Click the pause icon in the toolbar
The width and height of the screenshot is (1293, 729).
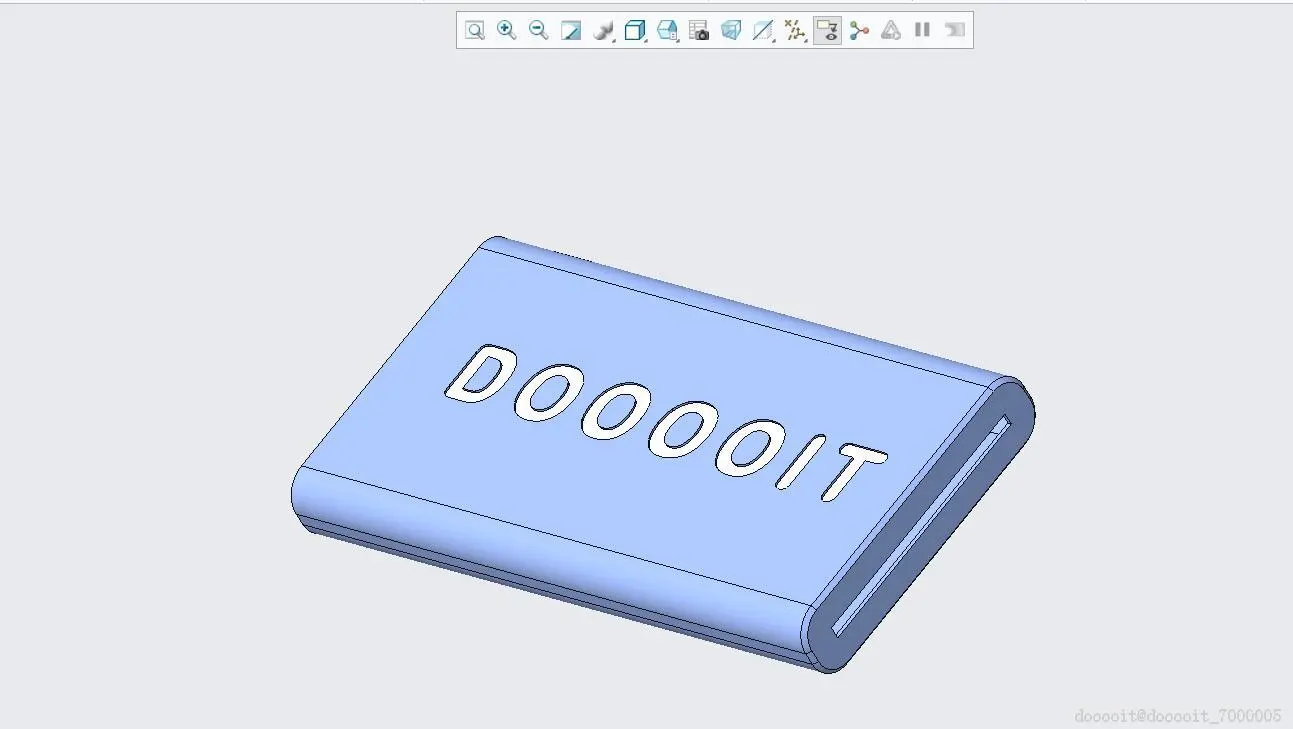[x=922, y=30]
